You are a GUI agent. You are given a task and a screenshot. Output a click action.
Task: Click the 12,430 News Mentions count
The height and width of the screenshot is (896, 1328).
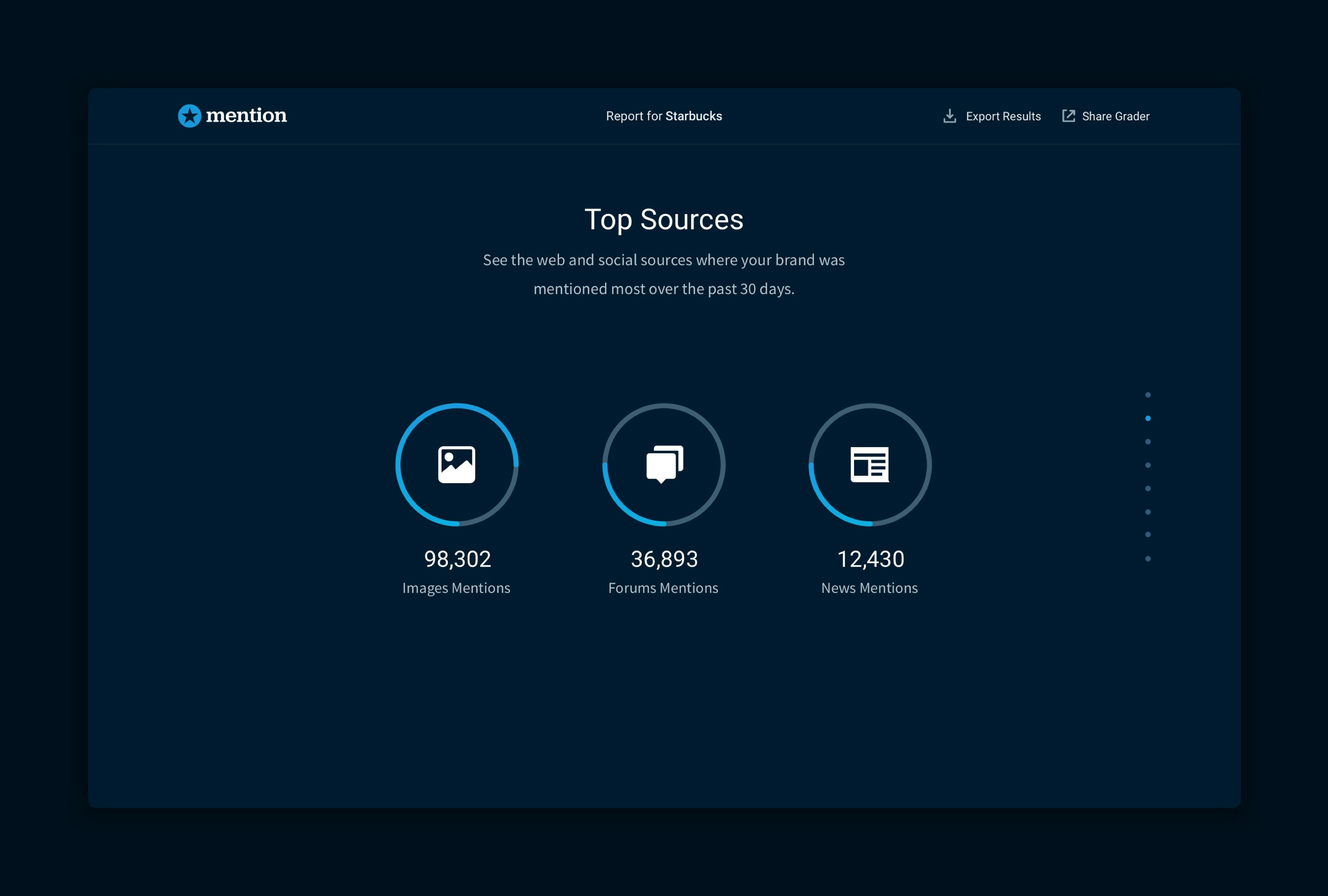coord(870,559)
